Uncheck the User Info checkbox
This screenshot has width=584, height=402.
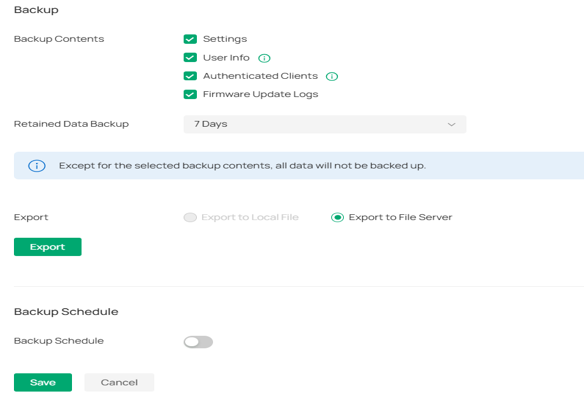click(x=190, y=57)
